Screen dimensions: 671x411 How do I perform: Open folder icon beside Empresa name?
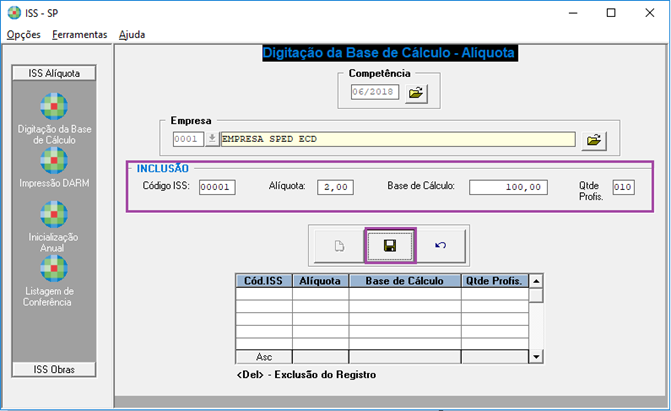[594, 140]
